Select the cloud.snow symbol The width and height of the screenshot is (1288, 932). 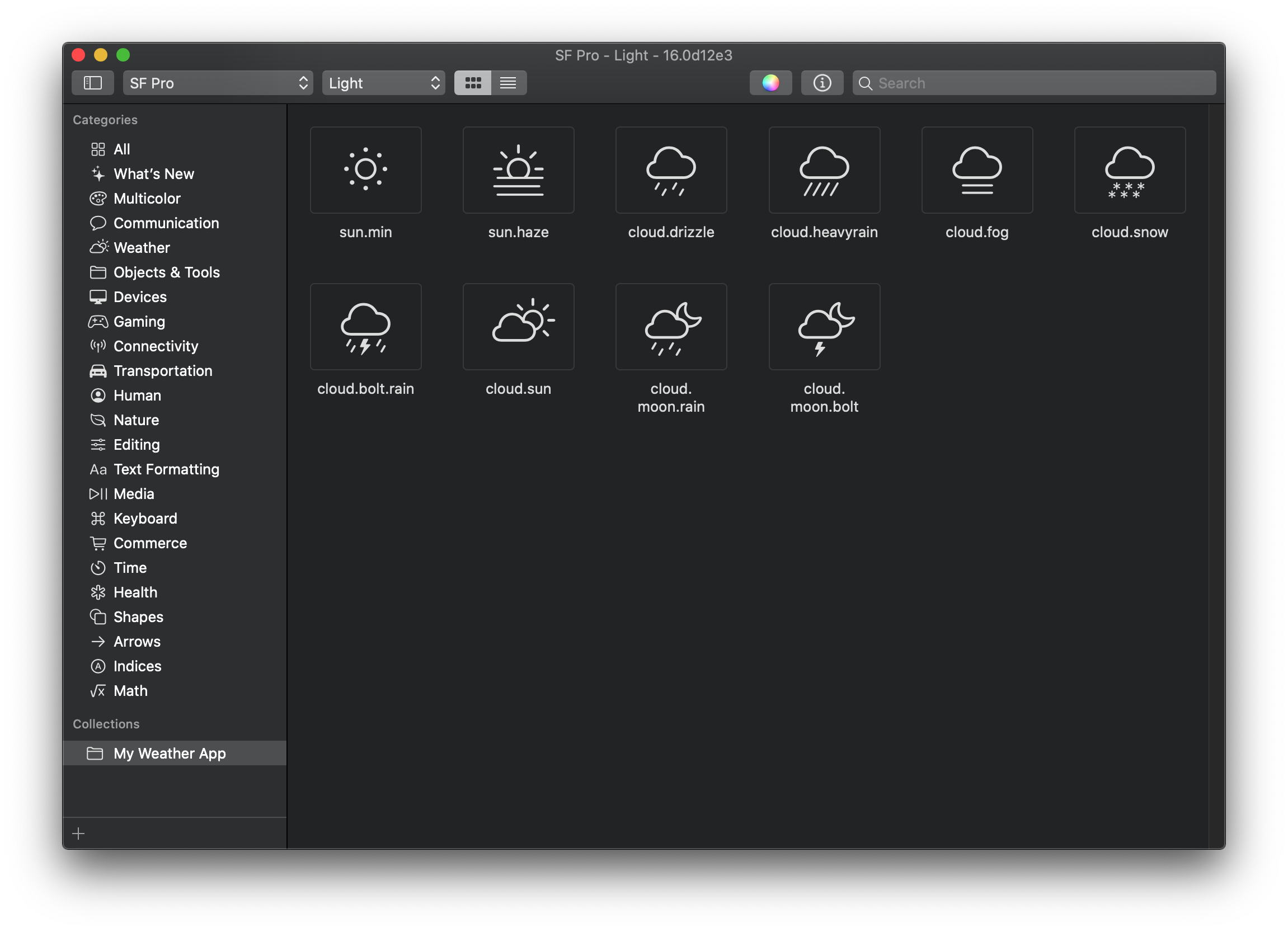[x=1129, y=170]
